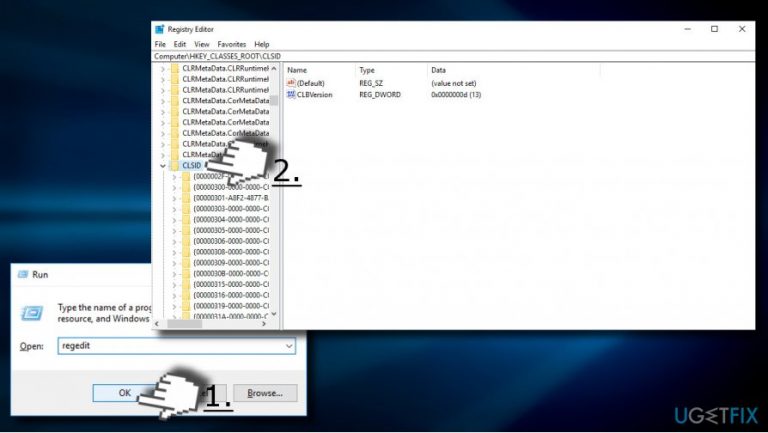Minimize the Registry Editor window
This screenshot has width=768, height=433.
tap(688, 29)
